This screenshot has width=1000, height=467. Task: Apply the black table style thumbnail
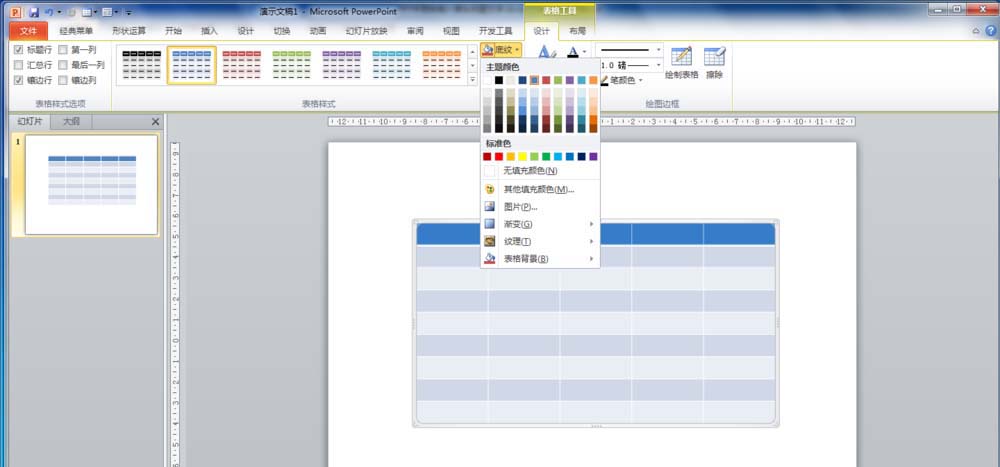(142, 65)
